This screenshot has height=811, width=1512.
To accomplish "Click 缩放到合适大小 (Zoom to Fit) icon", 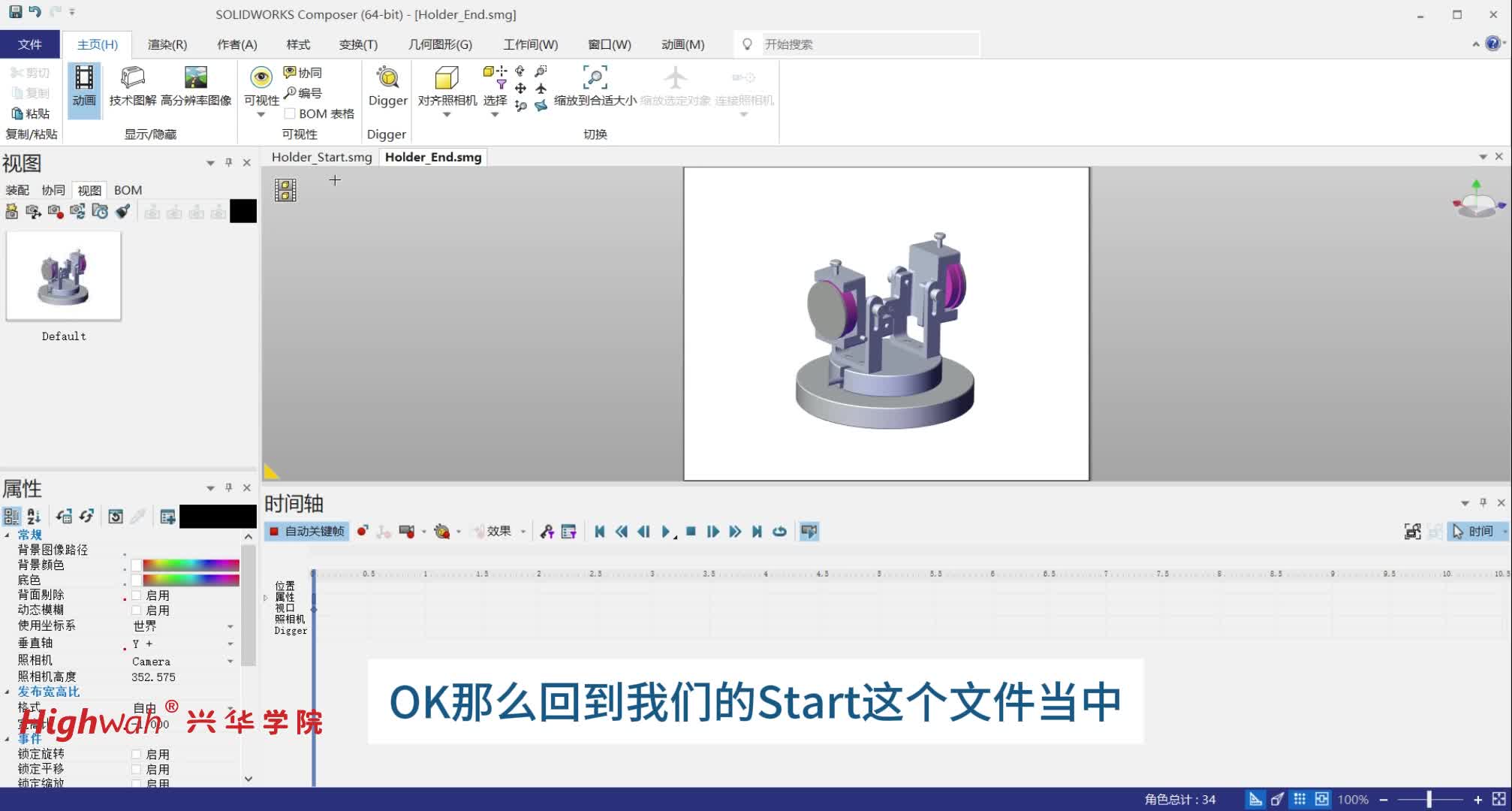I will pyautogui.click(x=595, y=77).
